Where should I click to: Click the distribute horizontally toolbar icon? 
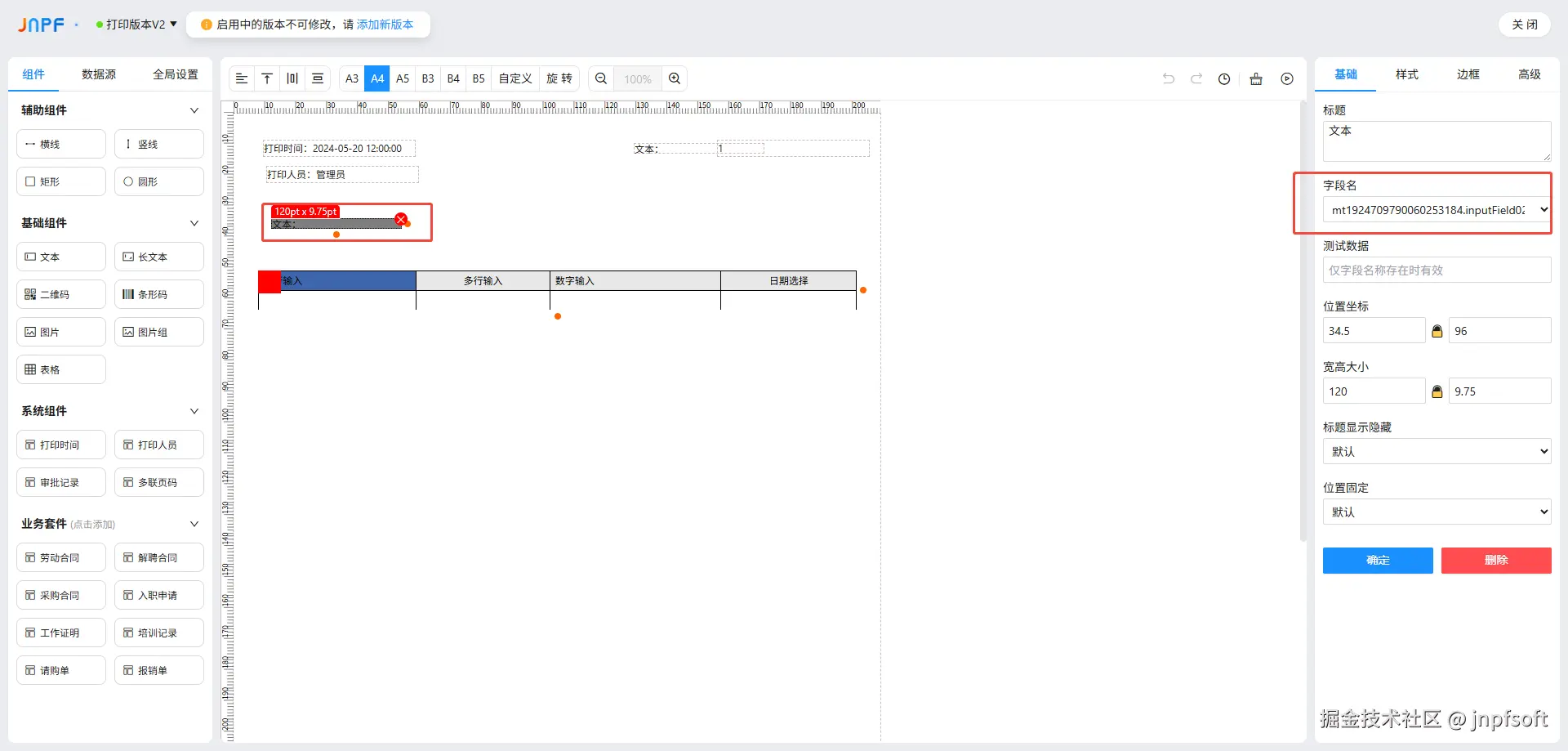pos(292,78)
